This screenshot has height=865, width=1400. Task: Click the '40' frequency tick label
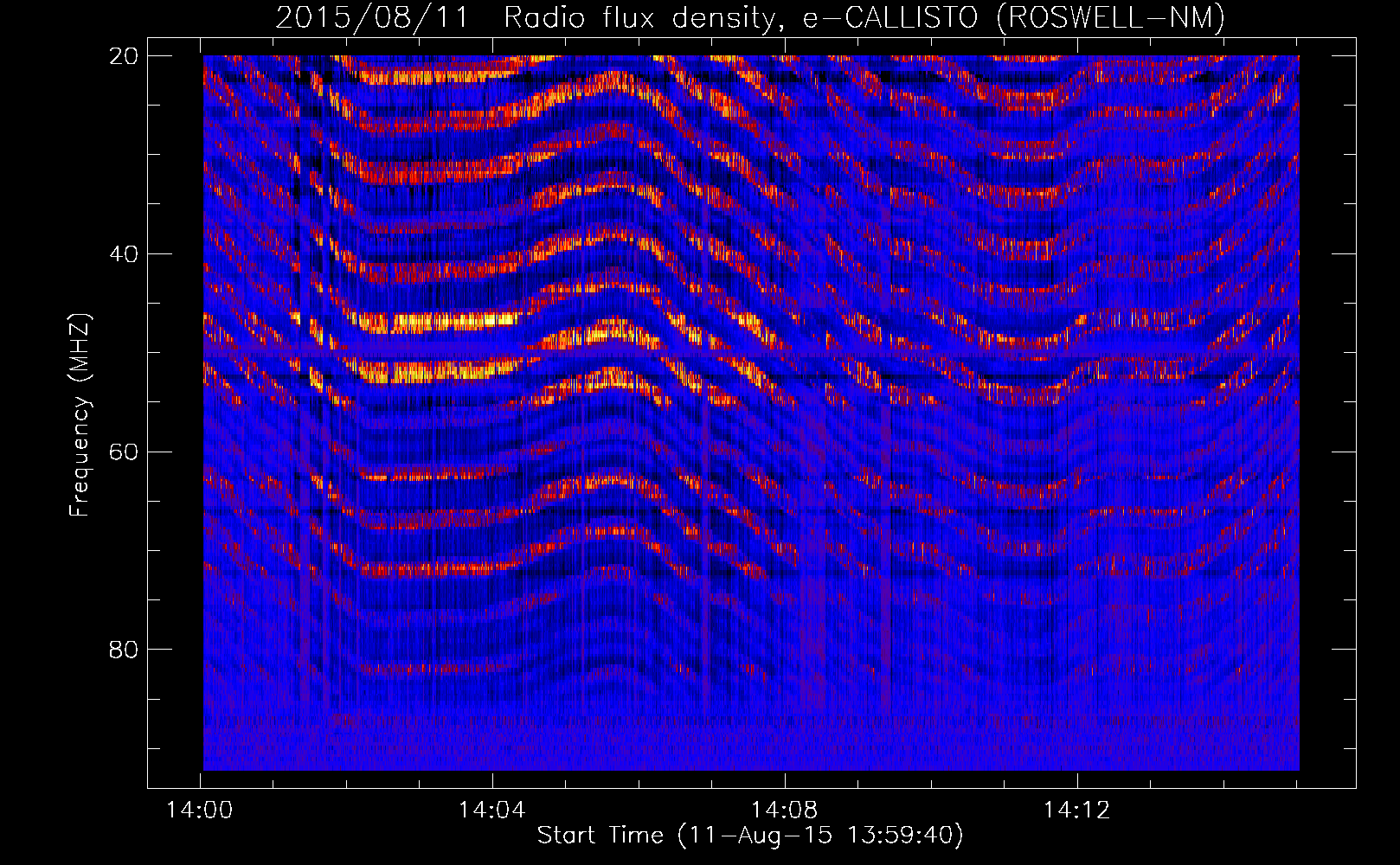124,254
